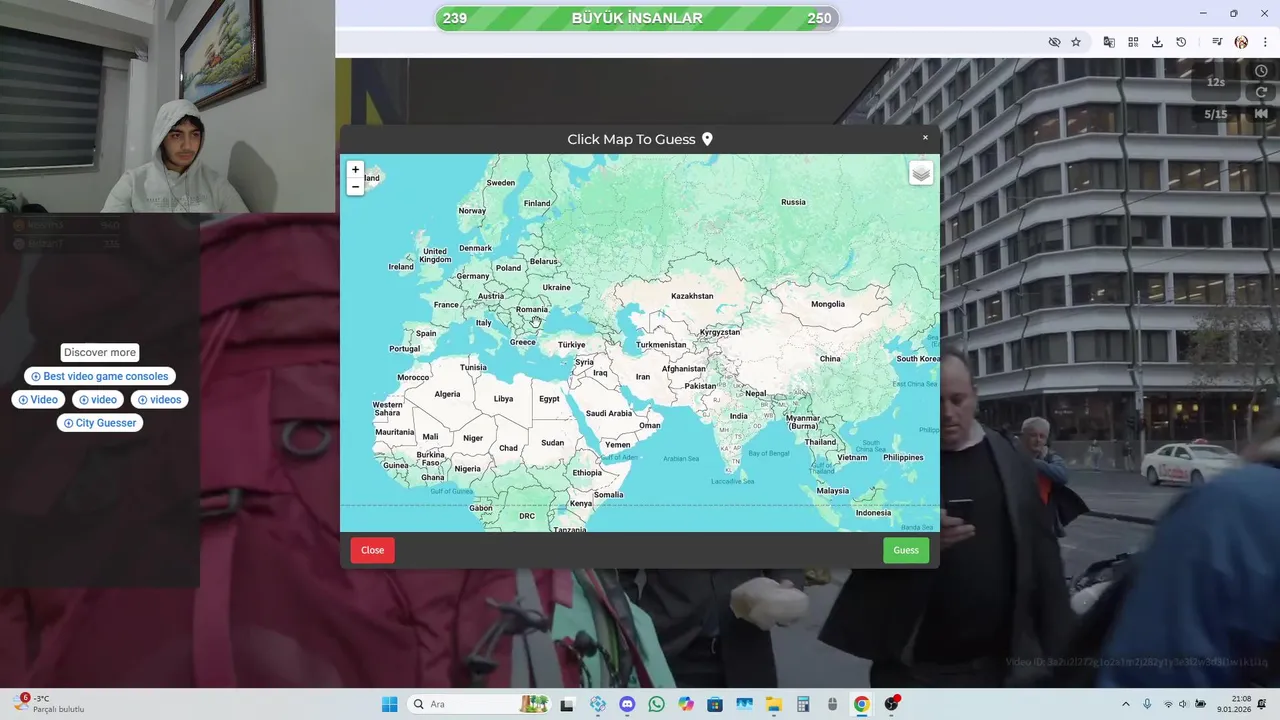Click Kazakhstan on the map
Screen dimensions: 1280x720
[692, 296]
